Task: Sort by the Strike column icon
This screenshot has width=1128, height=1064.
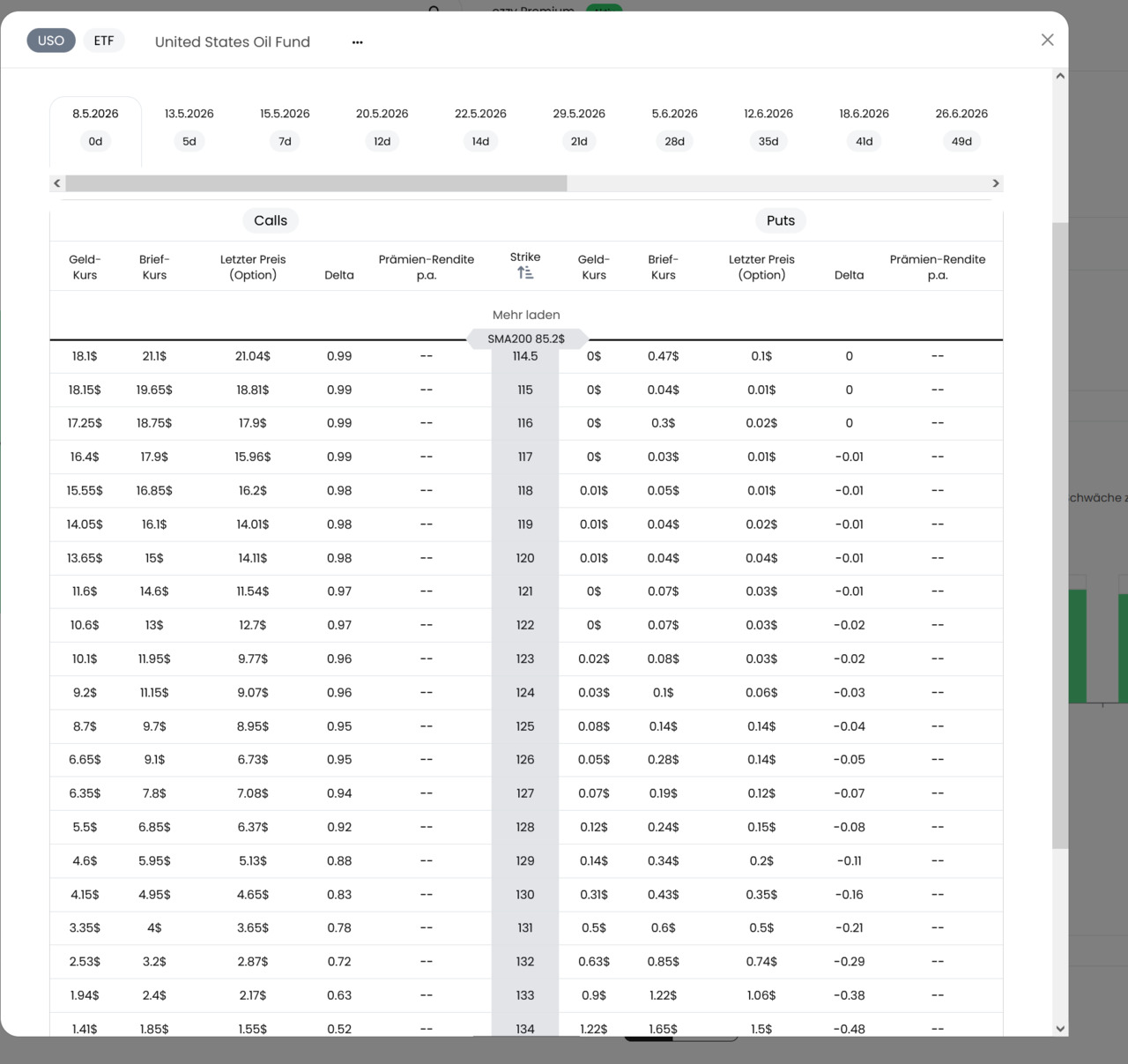Action: click(x=525, y=273)
